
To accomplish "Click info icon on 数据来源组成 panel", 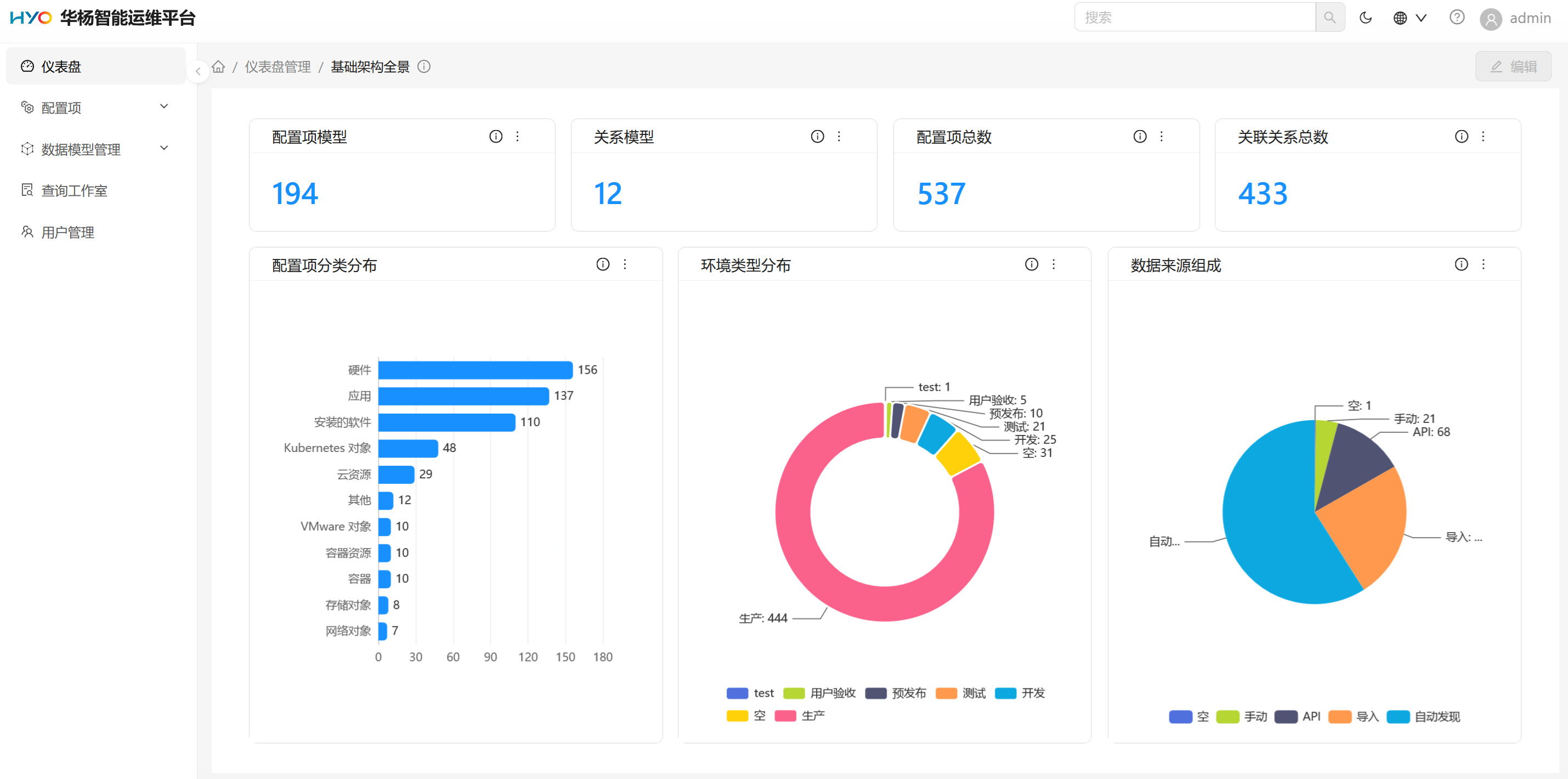I will [x=1461, y=264].
